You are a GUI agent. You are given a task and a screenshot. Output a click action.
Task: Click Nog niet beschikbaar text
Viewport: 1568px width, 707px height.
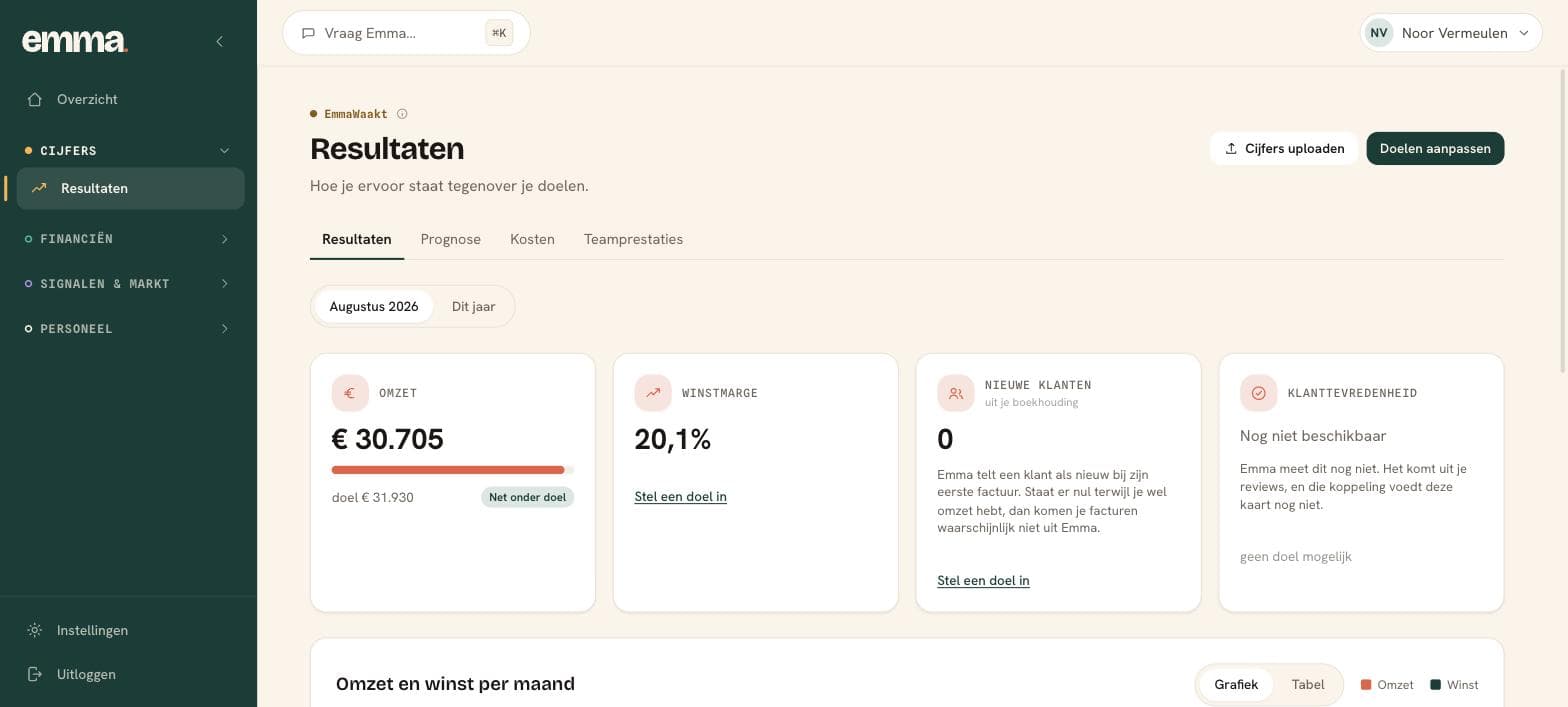[1313, 436]
